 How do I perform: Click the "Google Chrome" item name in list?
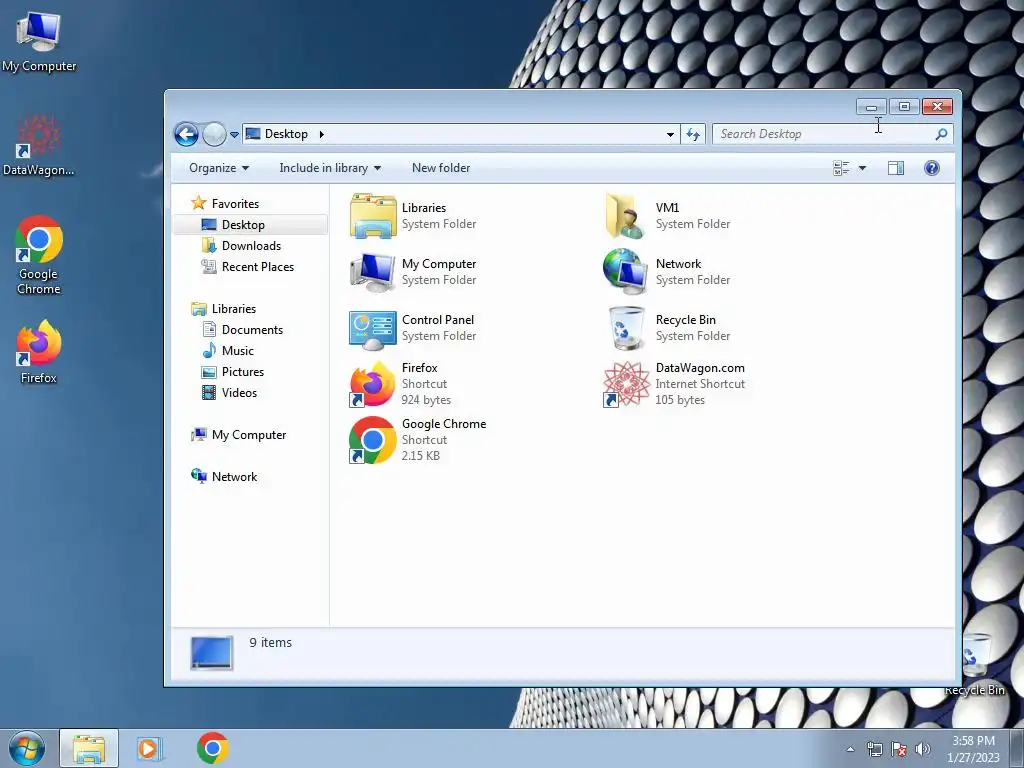(x=444, y=424)
